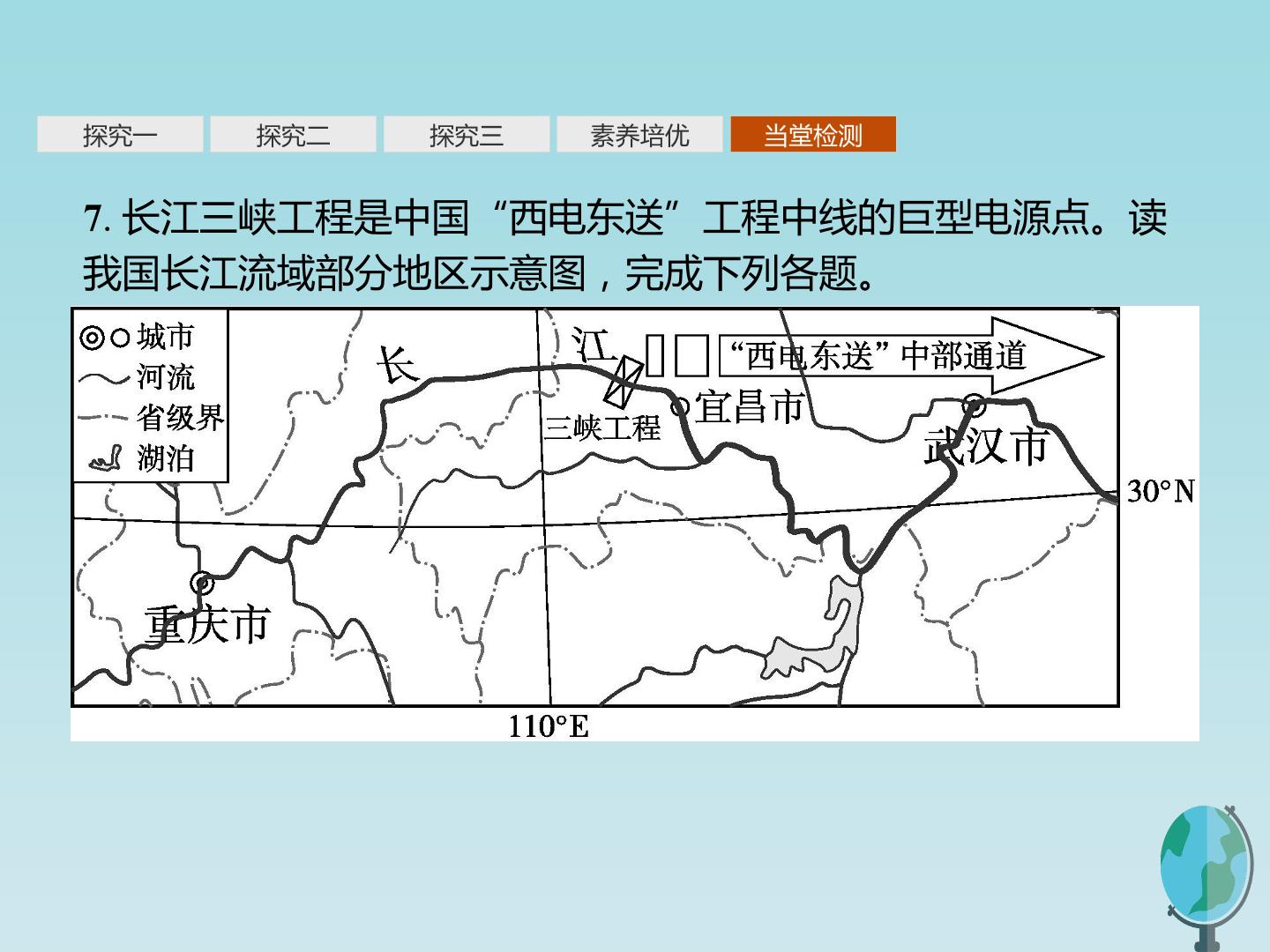1270x952 pixels.
Task: Click the 110°E longitude label
Action: [x=548, y=726]
